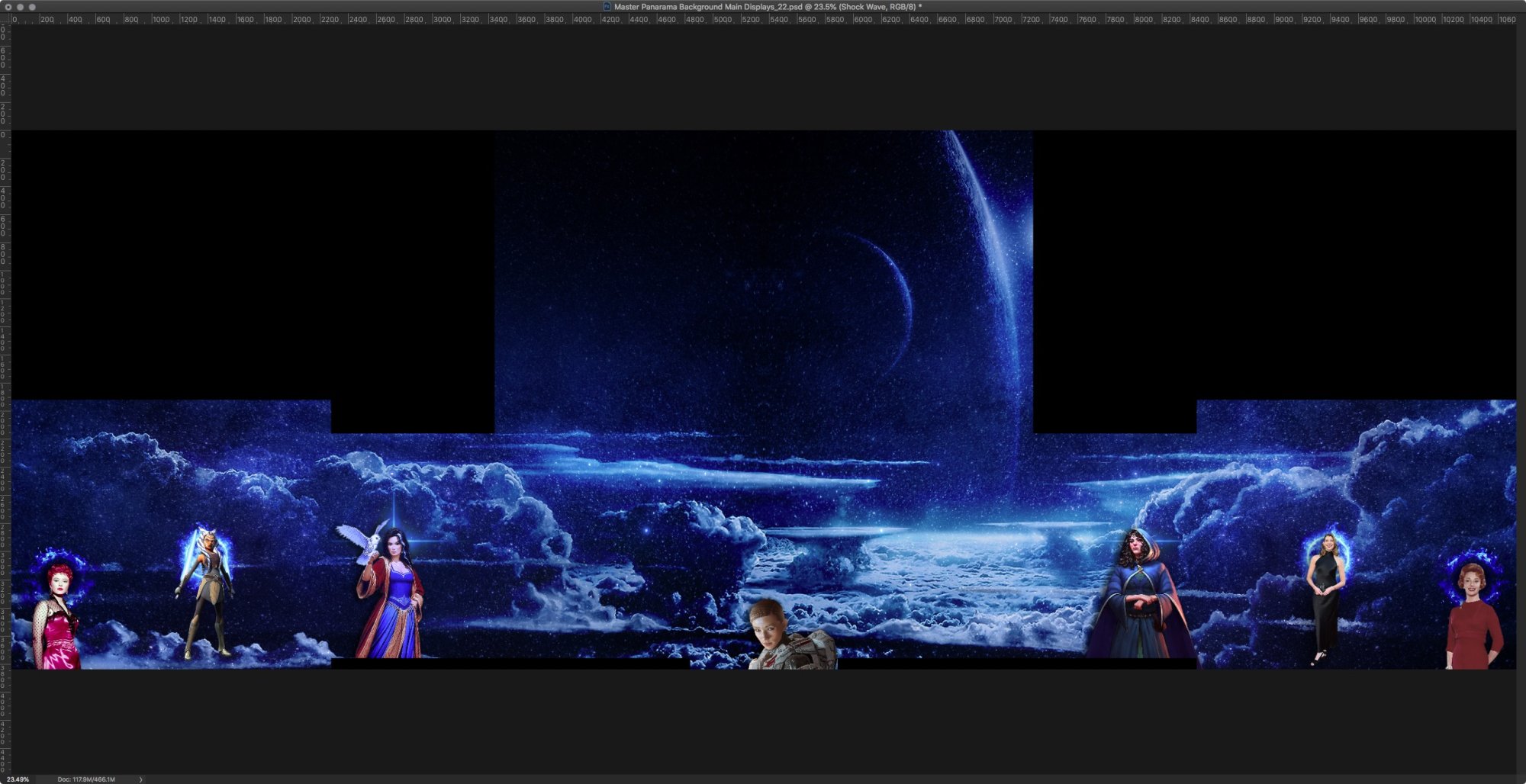Click the red-haired woman in pink dress
This screenshot has height=784, width=1526.
click(57, 616)
